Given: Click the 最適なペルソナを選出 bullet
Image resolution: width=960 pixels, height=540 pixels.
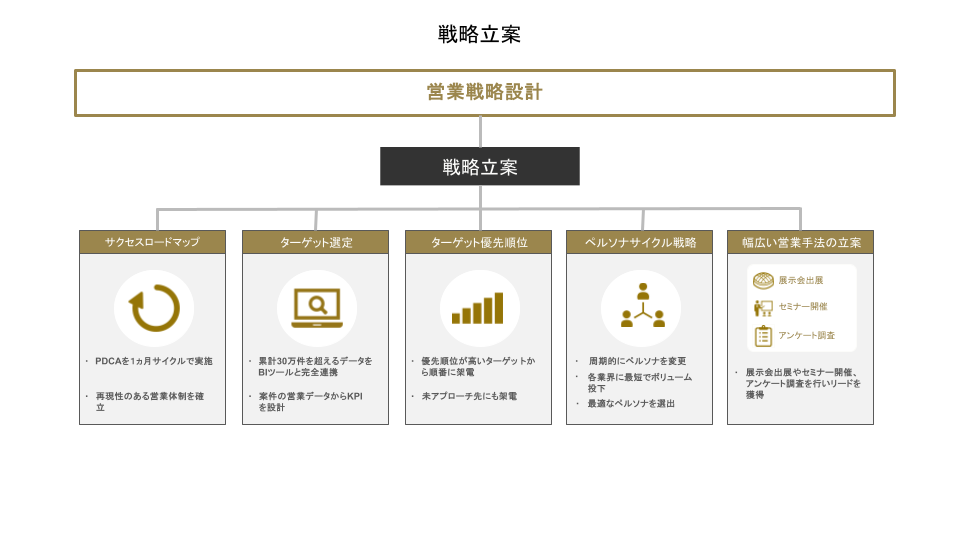Looking at the screenshot, I should click(x=631, y=403).
